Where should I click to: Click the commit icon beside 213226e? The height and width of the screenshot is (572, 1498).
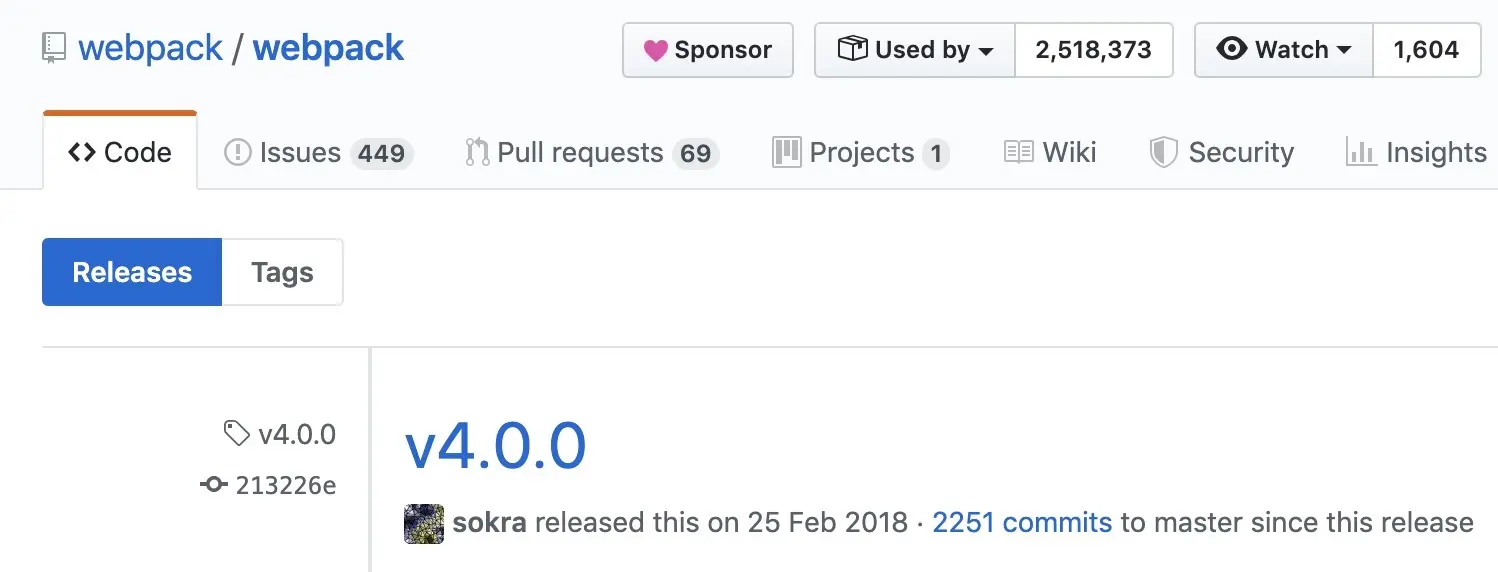click(213, 485)
